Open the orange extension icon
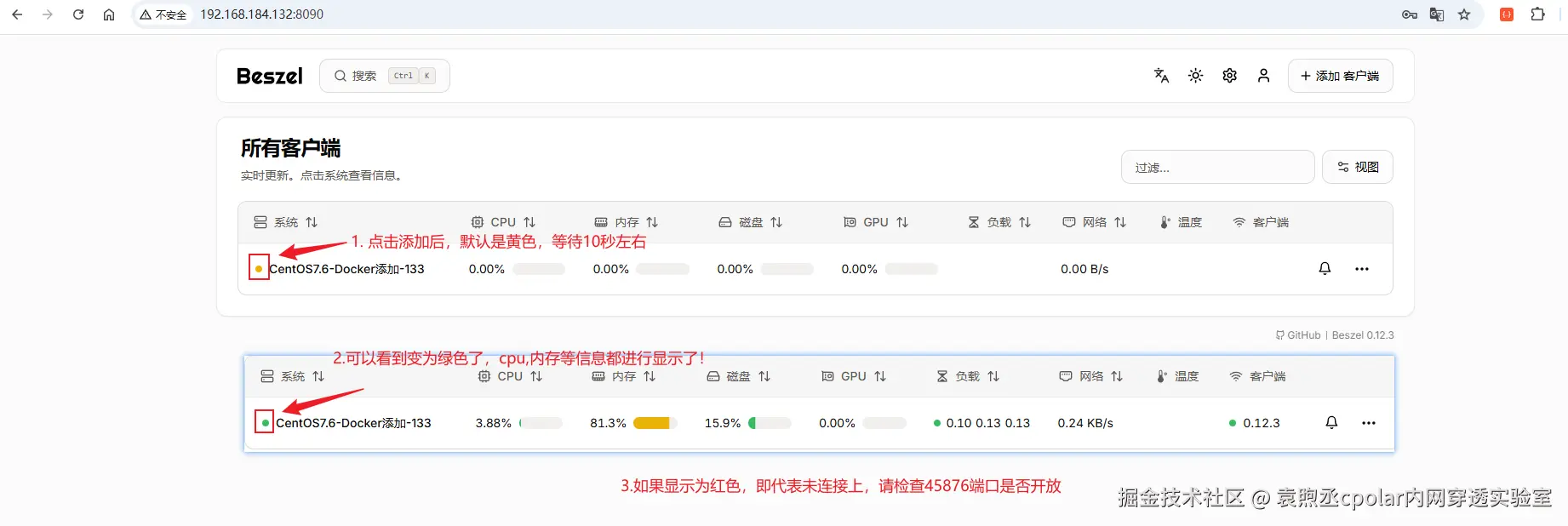Viewport: 1568px width, 526px height. [x=1507, y=14]
